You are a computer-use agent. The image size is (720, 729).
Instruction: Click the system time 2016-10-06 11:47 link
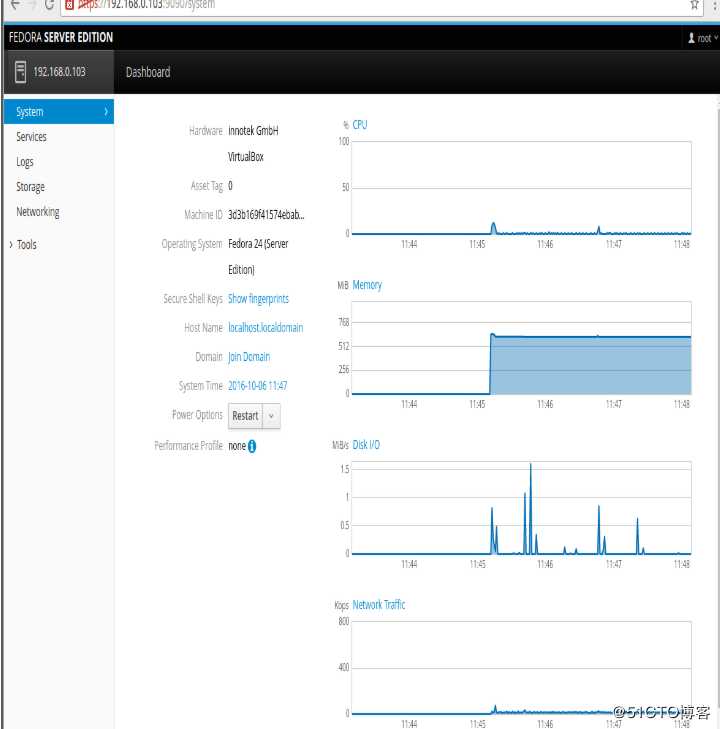click(258, 386)
